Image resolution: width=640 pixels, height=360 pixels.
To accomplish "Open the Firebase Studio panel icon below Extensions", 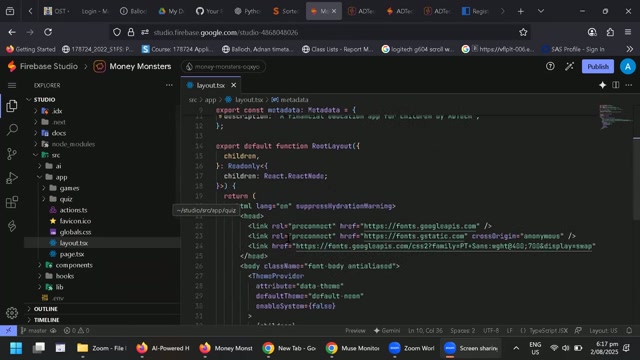I will (12, 226).
